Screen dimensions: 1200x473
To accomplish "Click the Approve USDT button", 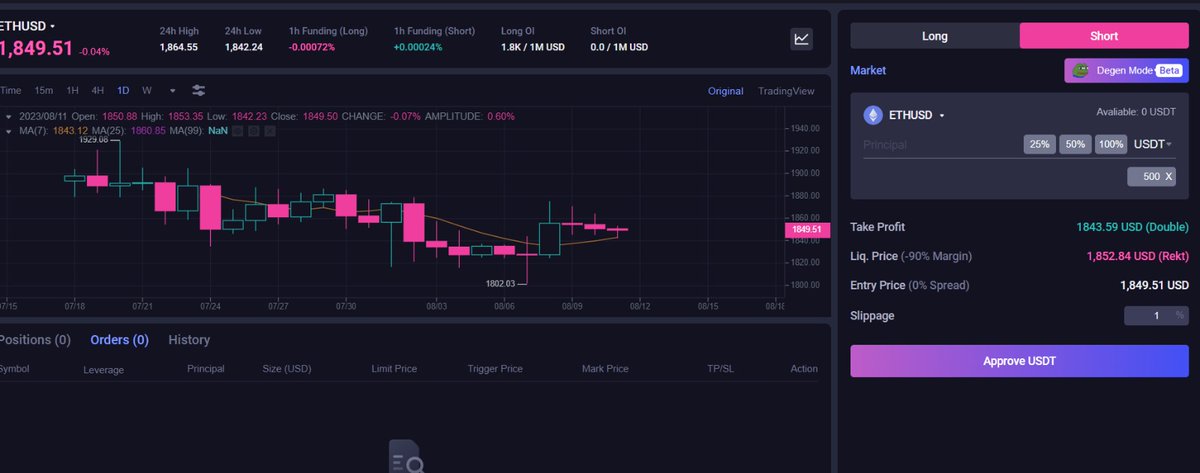I will (x=1019, y=361).
